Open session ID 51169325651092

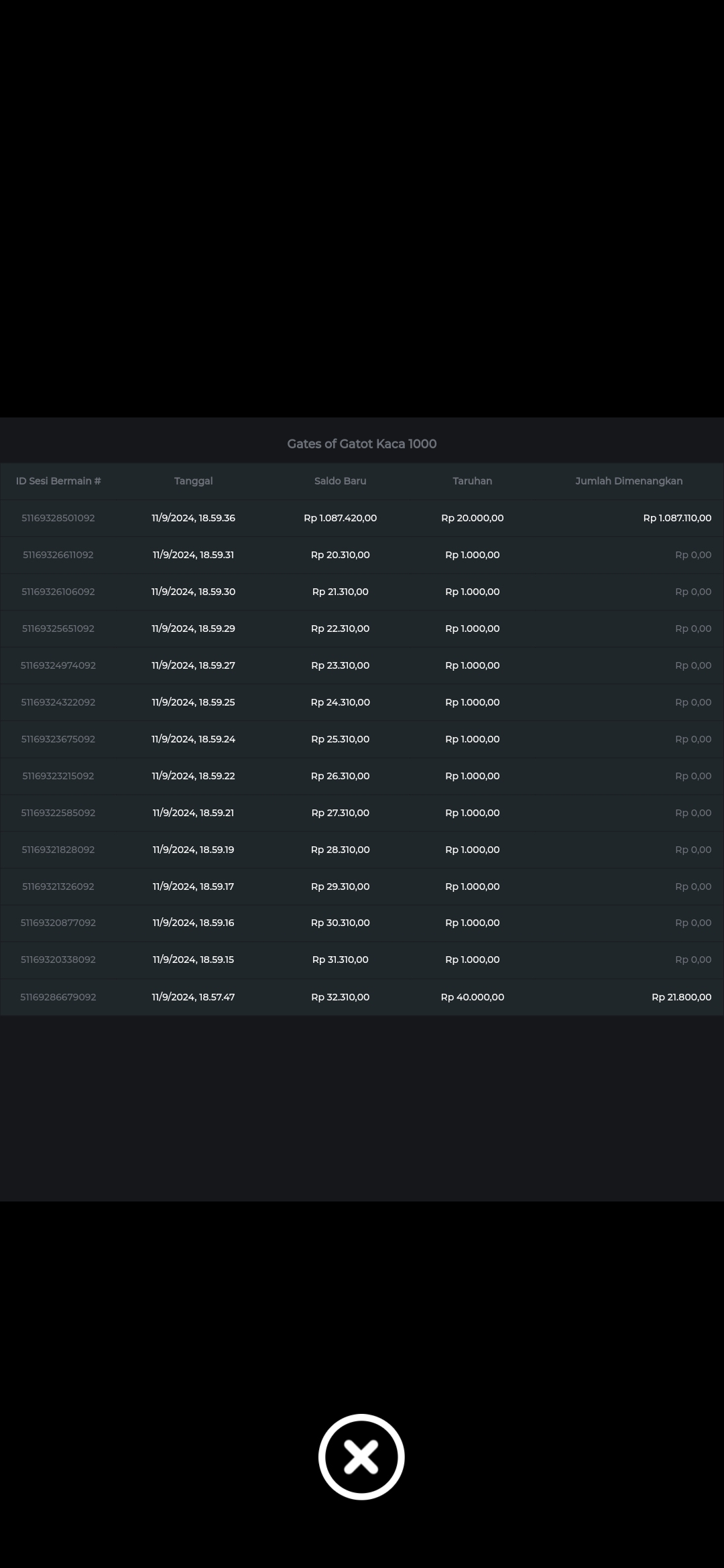tap(58, 629)
